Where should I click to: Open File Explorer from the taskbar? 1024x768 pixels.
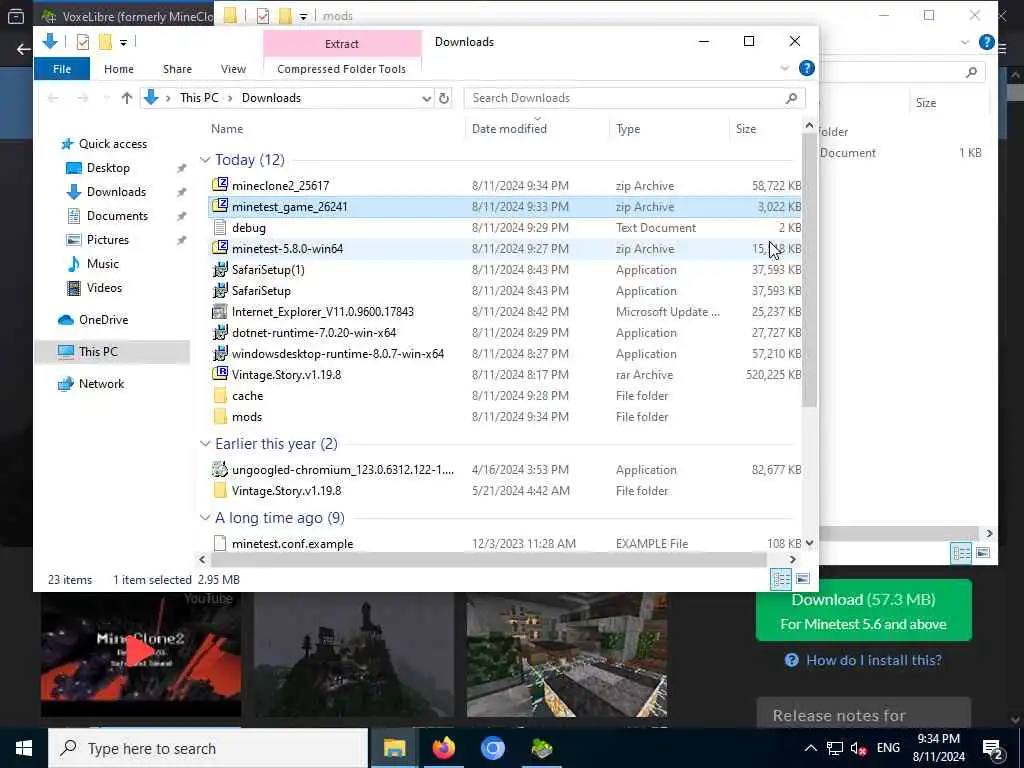pos(394,748)
